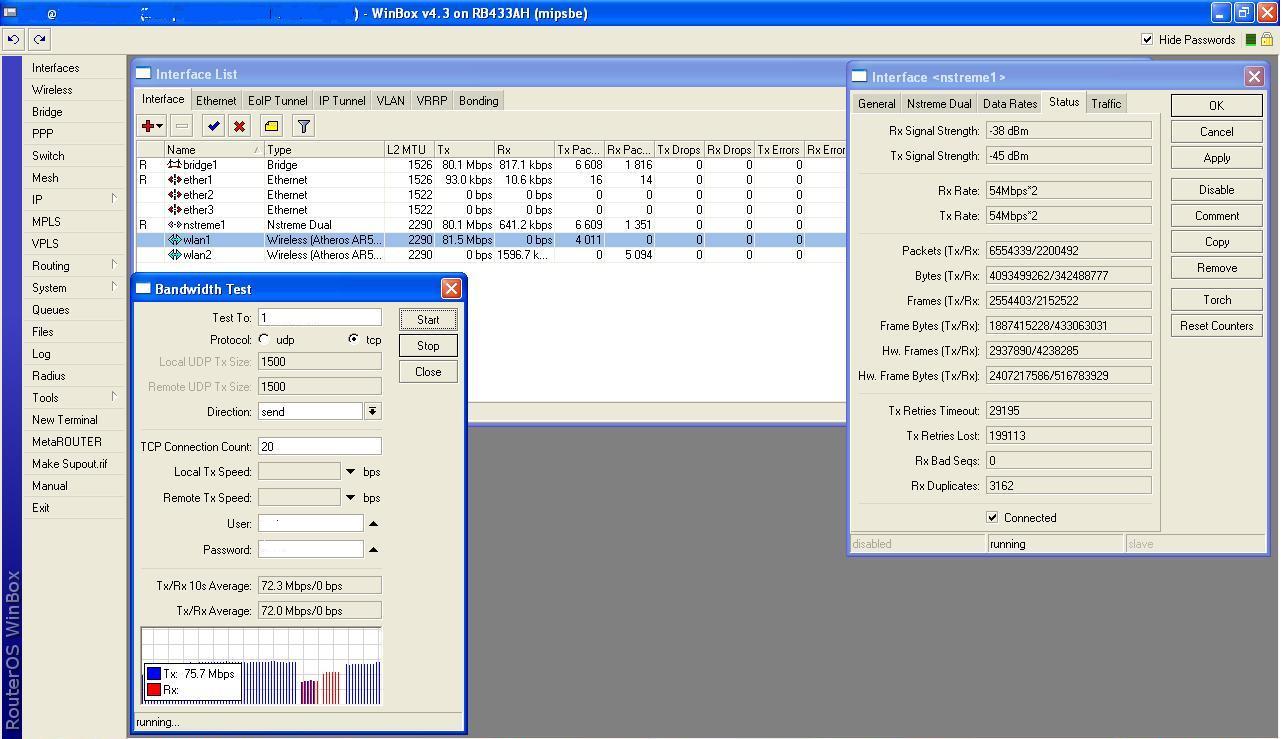Click the Cancel button in nstreme1 window
Viewport: 1282px width, 739px height.
tap(1216, 132)
